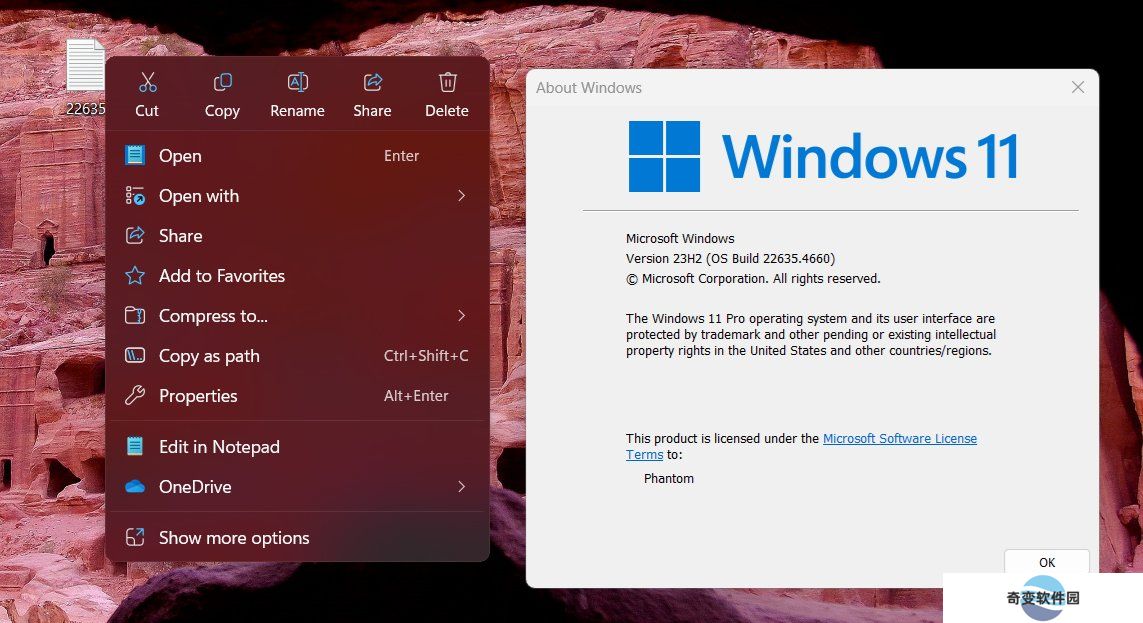Click the Delete trash can icon

(448, 82)
